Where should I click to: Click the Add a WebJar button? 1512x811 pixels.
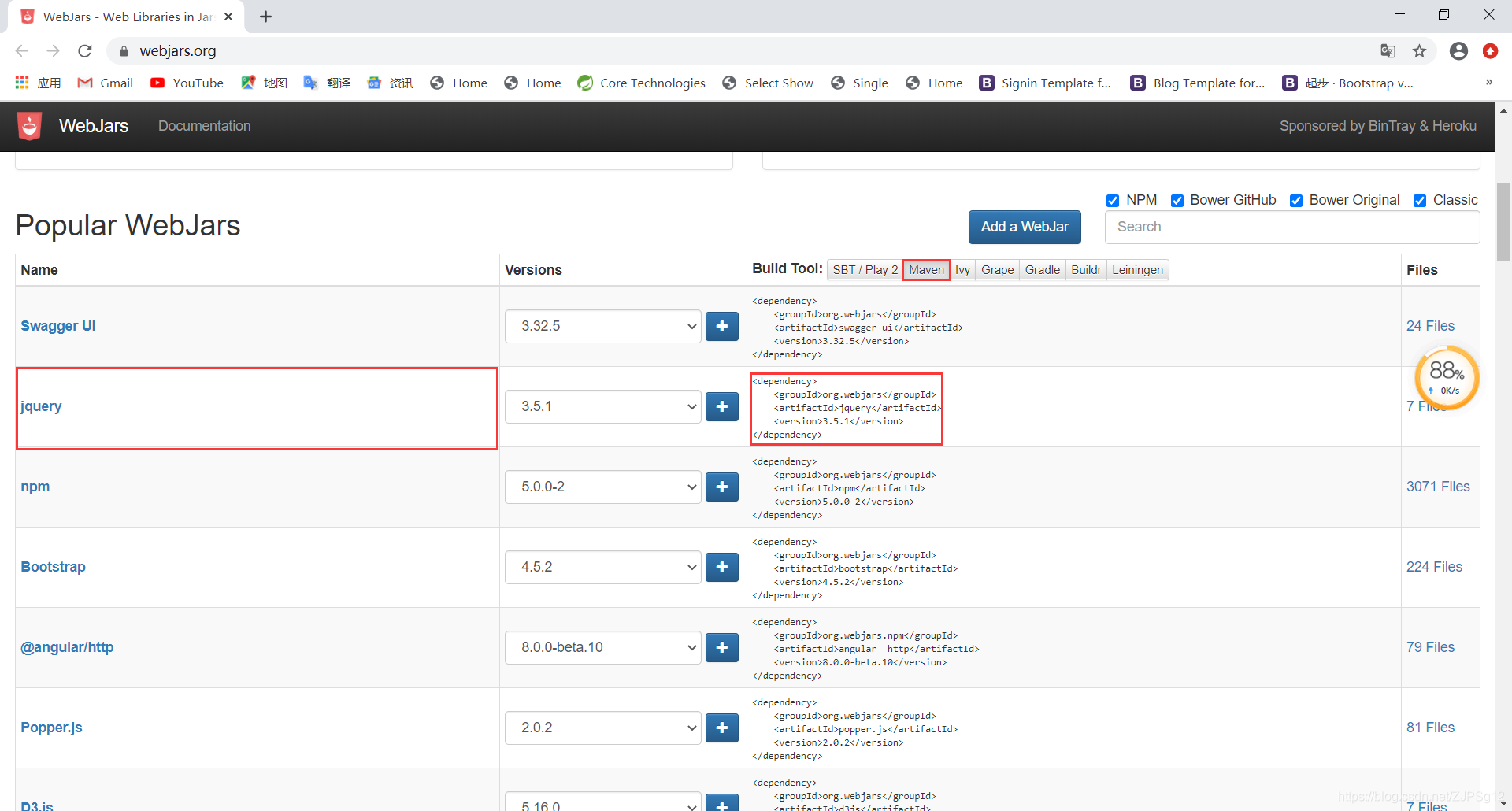pos(1025,227)
